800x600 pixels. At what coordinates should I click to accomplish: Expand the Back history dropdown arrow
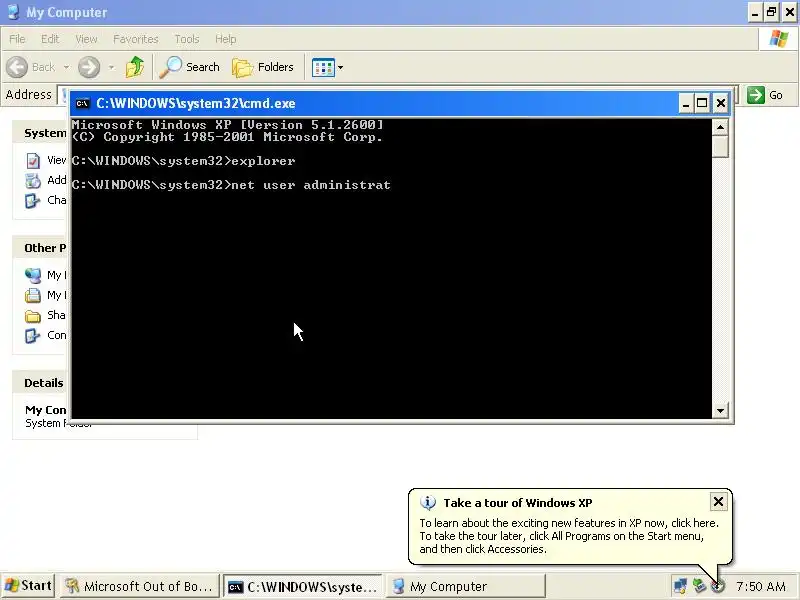coord(66,67)
